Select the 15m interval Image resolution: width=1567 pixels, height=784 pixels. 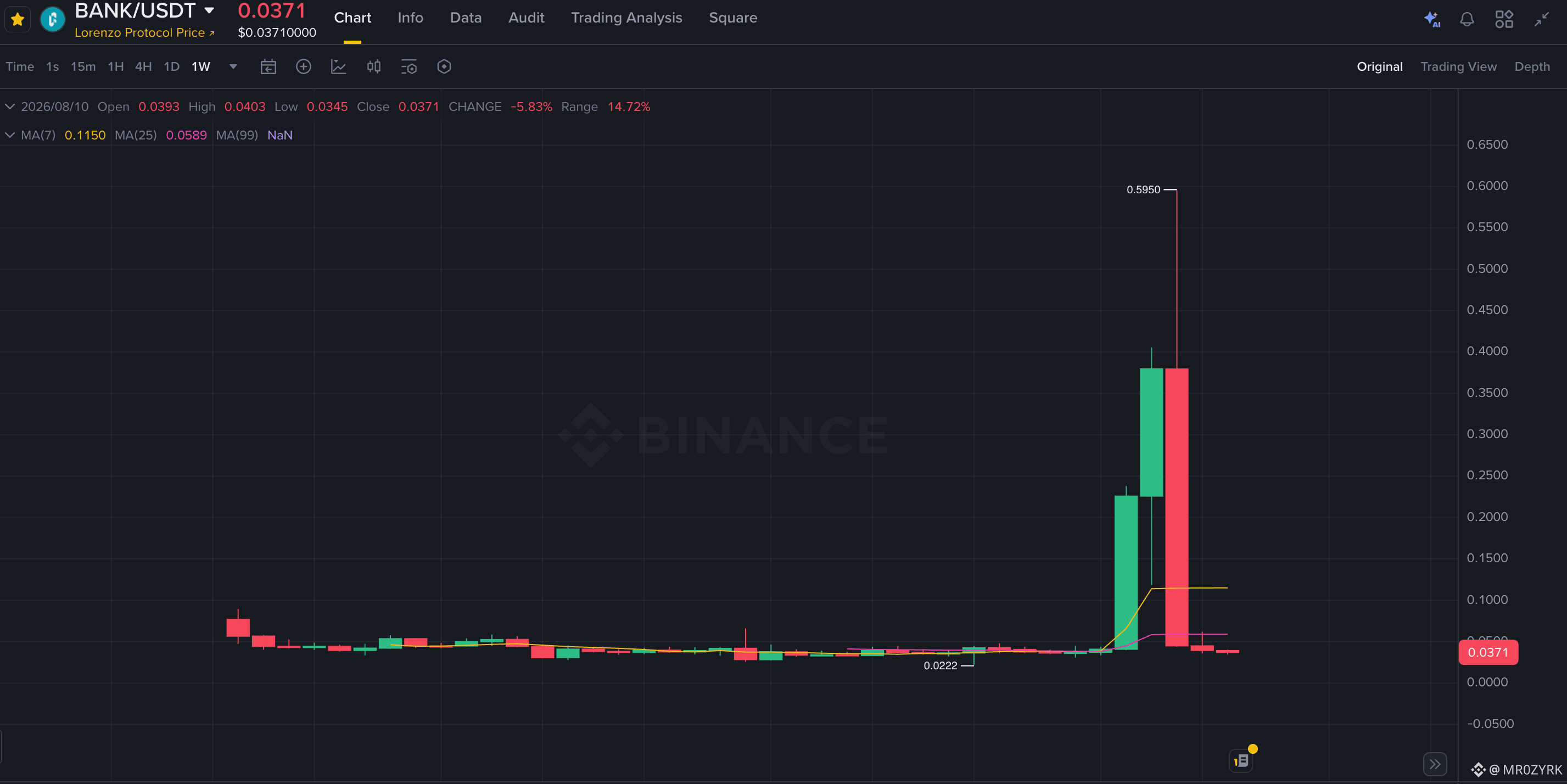click(x=83, y=67)
